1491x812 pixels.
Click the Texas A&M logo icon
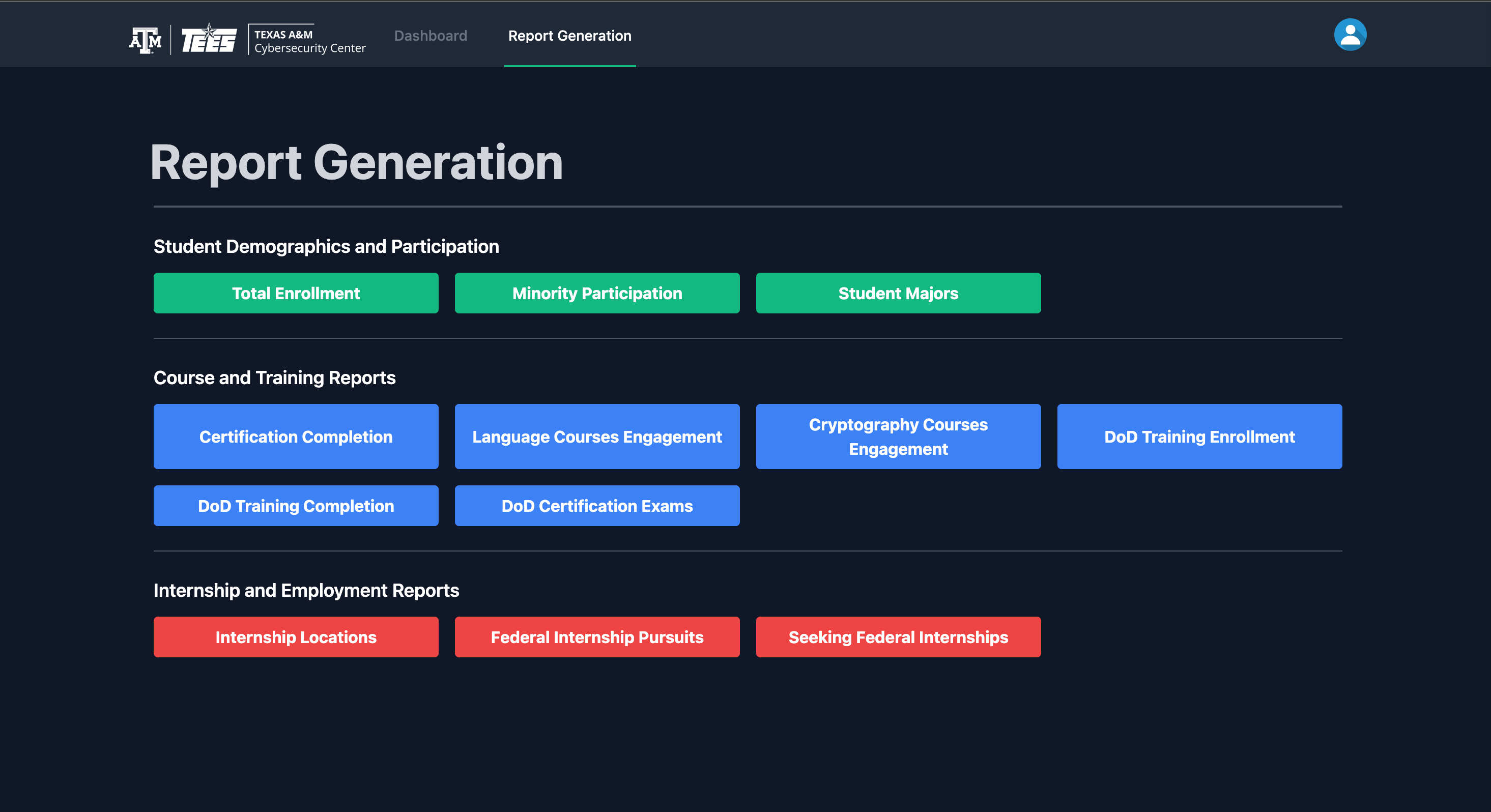[x=145, y=40]
